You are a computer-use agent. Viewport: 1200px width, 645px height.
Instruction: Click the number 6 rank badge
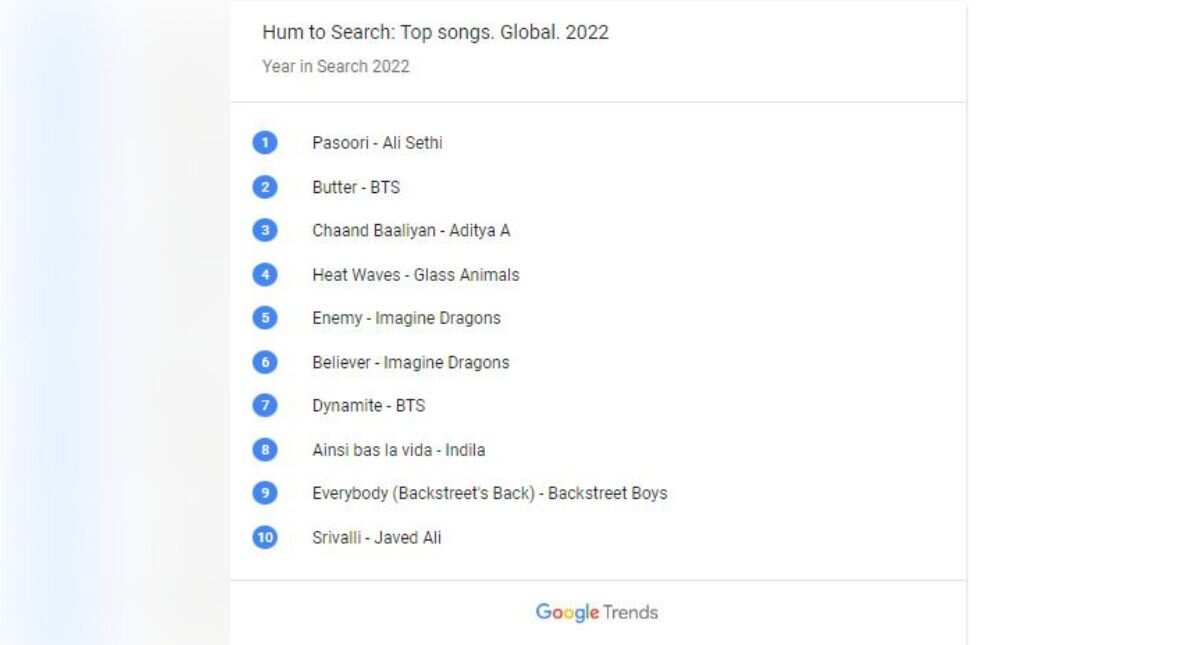[x=264, y=362]
